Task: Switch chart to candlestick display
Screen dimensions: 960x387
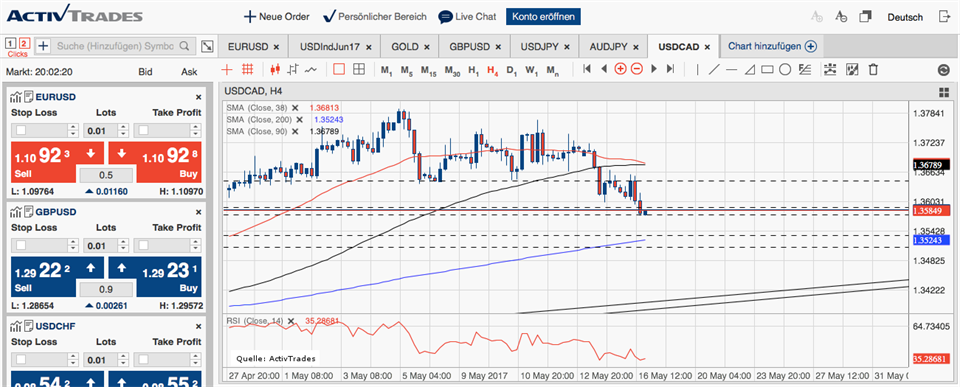Action: click(275, 70)
